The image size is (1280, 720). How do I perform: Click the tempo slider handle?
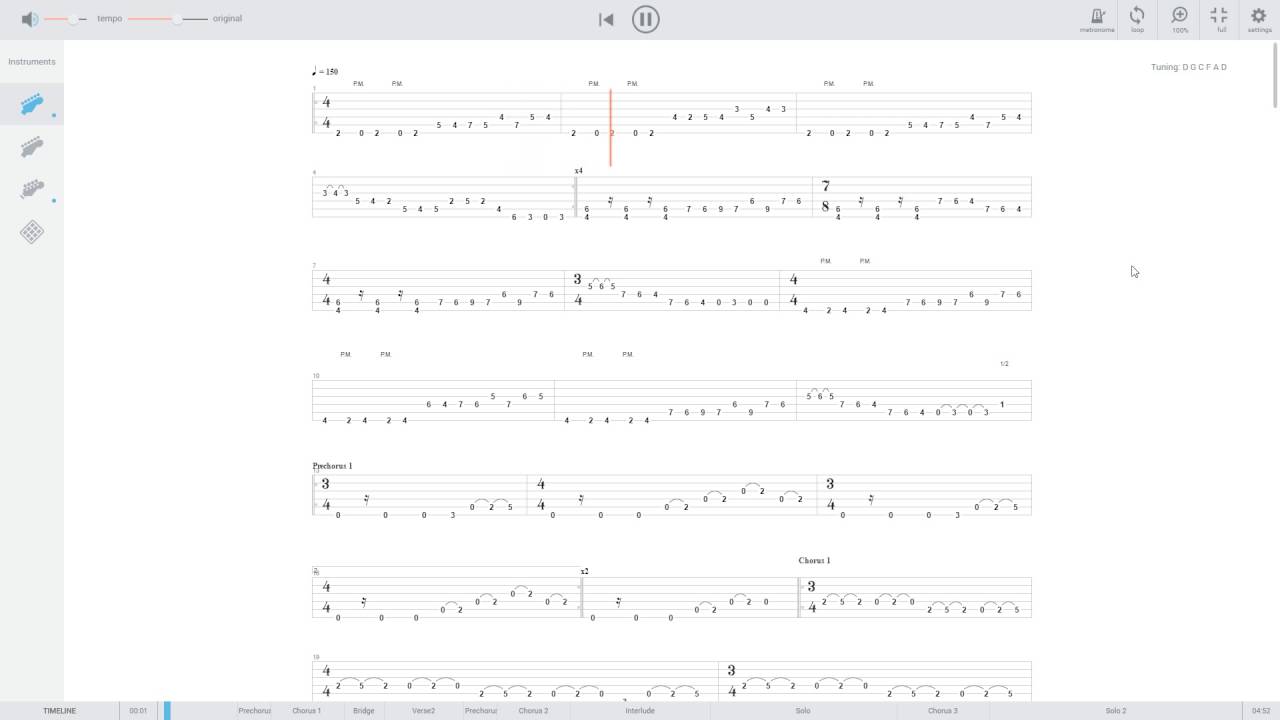coord(177,19)
